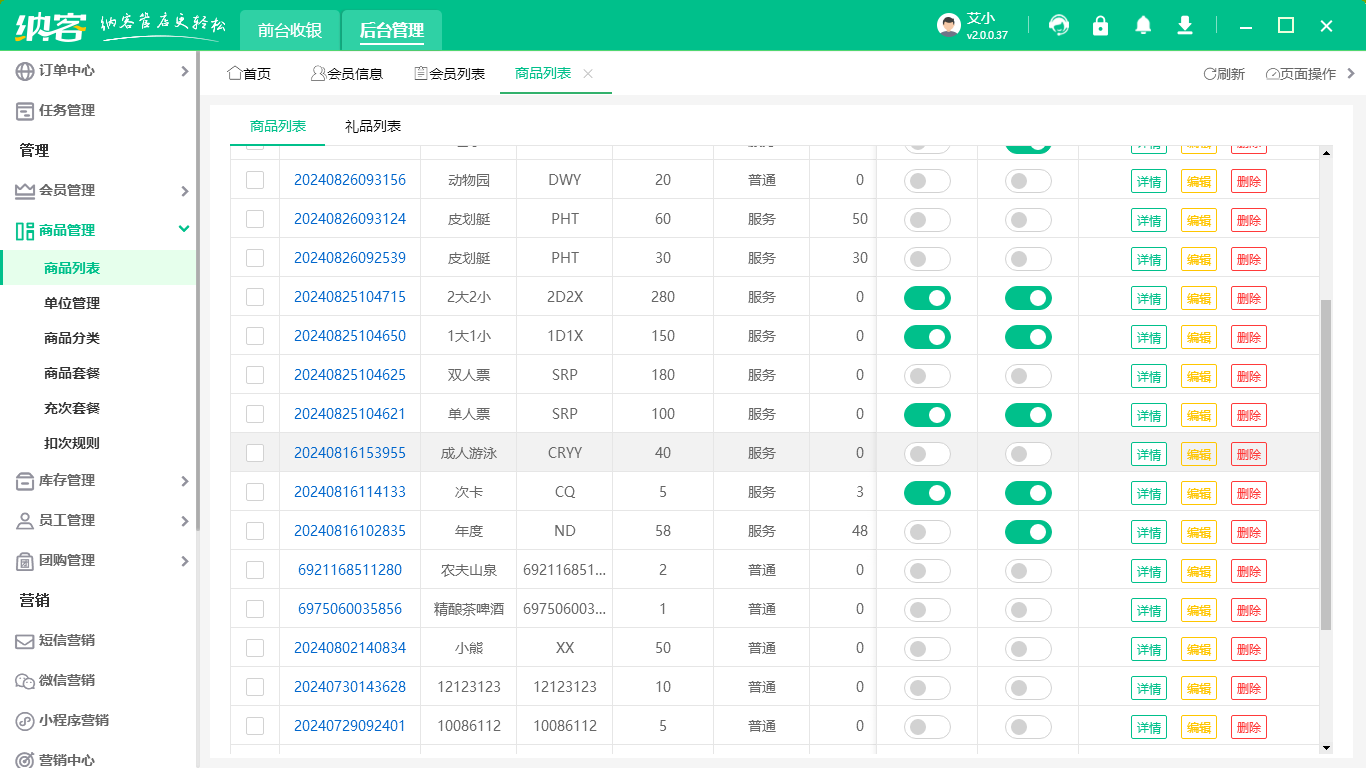The width and height of the screenshot is (1366, 768).
Task: Click the lock screen icon
Action: 1101,26
